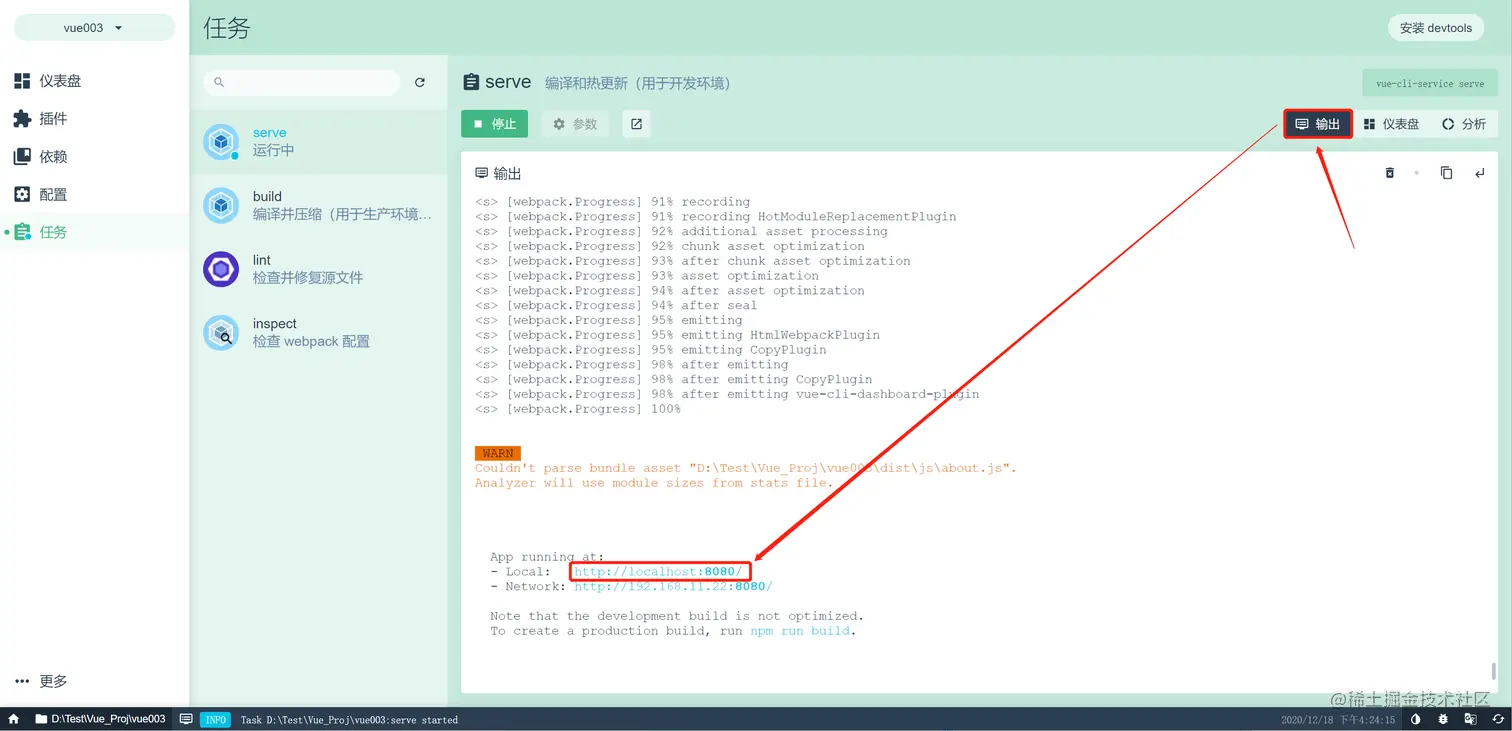The height and width of the screenshot is (731, 1512).
Task: Copy the output content icon
Action: 1446,173
